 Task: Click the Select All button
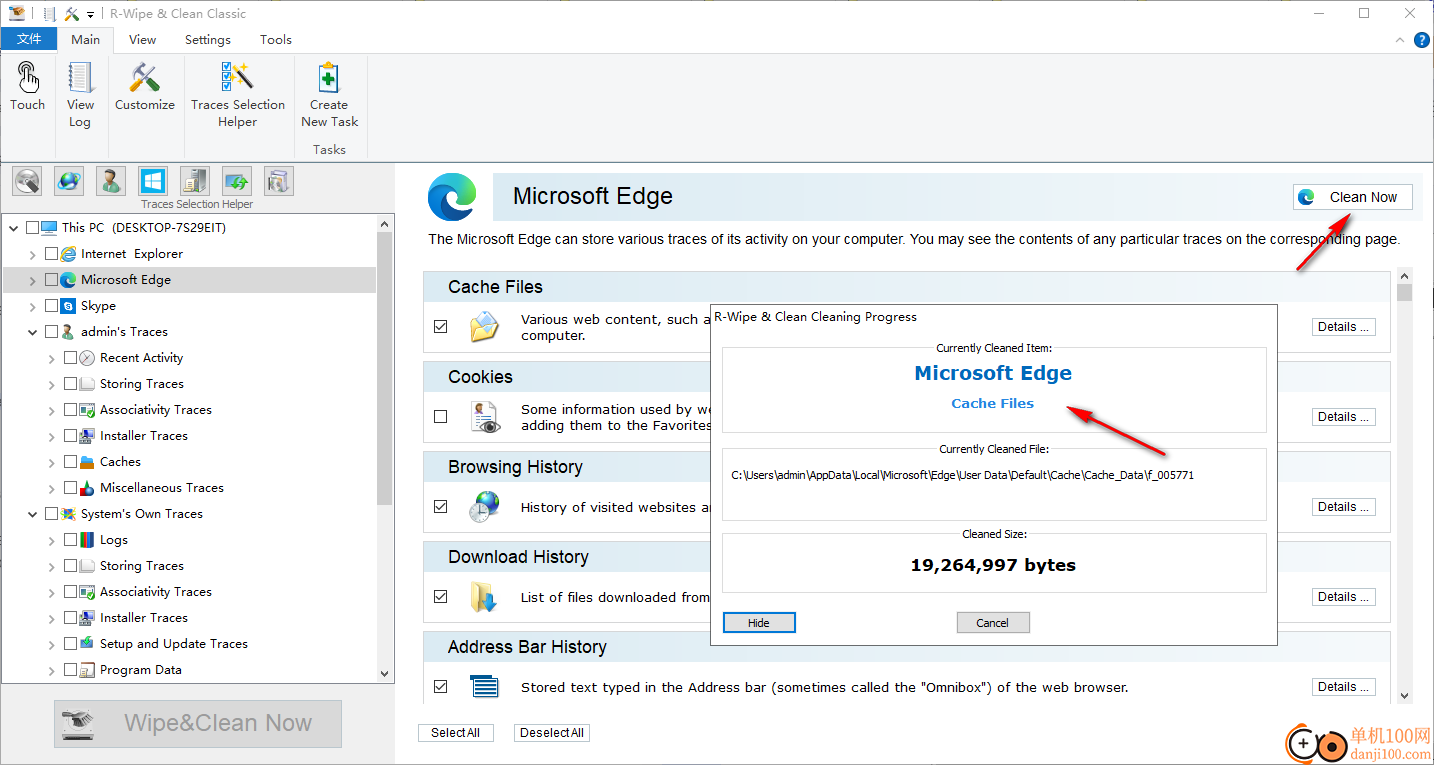[x=455, y=733]
